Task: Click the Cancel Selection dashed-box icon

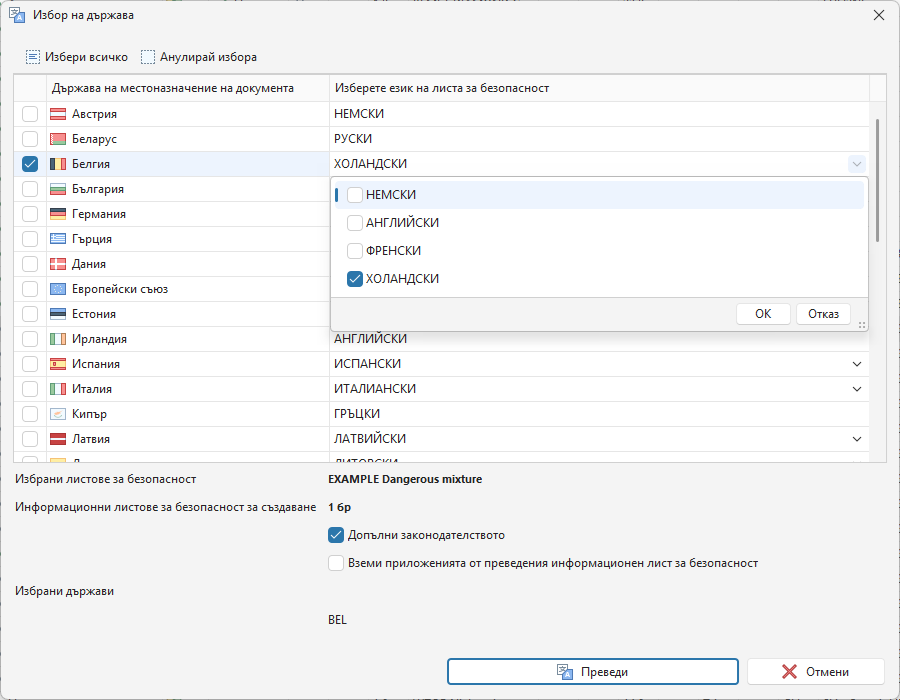Action: (x=148, y=57)
